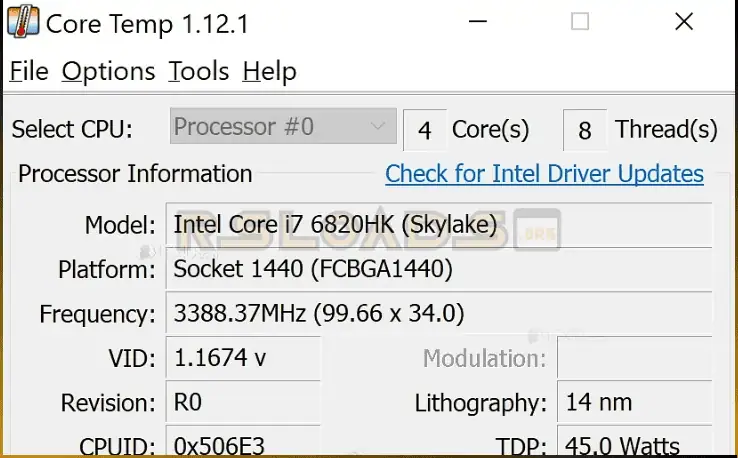Click the Processor Information group heading

(x=135, y=174)
